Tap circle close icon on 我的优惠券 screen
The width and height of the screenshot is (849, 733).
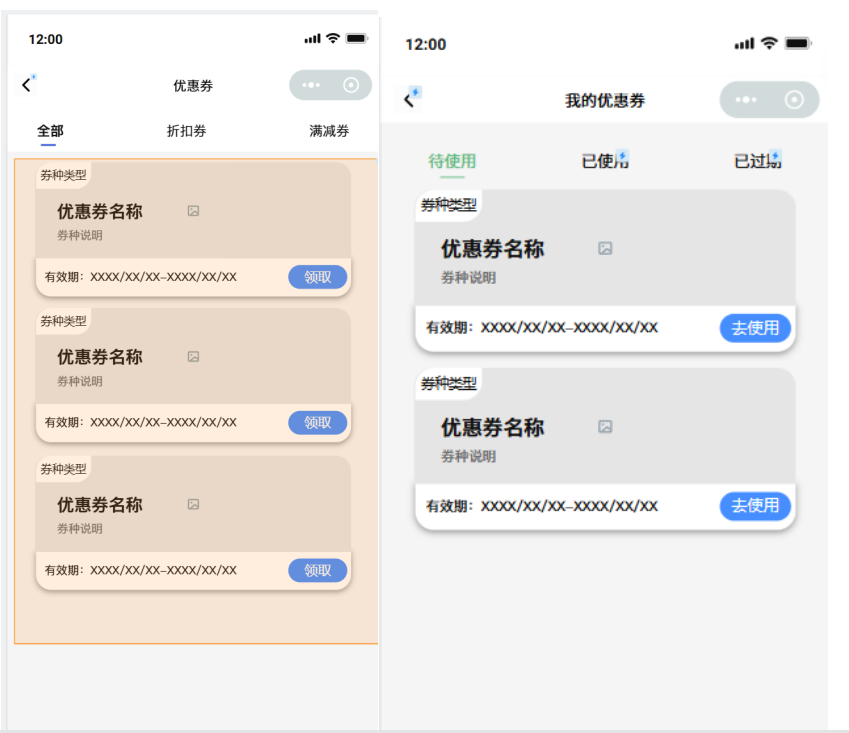(794, 100)
